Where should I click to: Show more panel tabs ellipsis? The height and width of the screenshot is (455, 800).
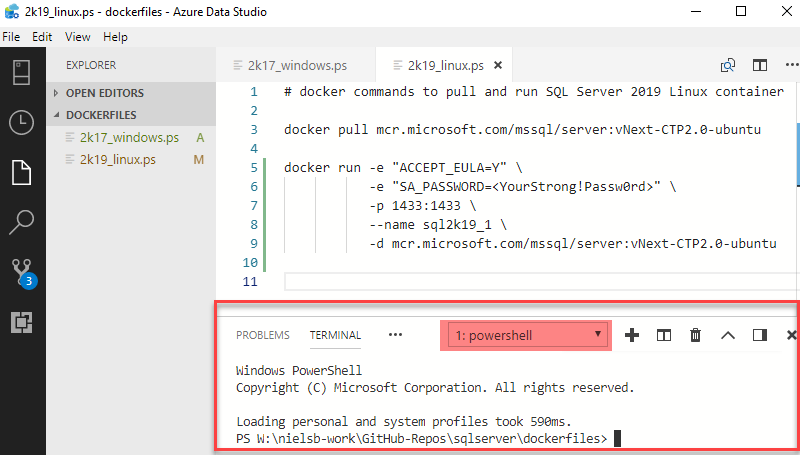click(395, 335)
